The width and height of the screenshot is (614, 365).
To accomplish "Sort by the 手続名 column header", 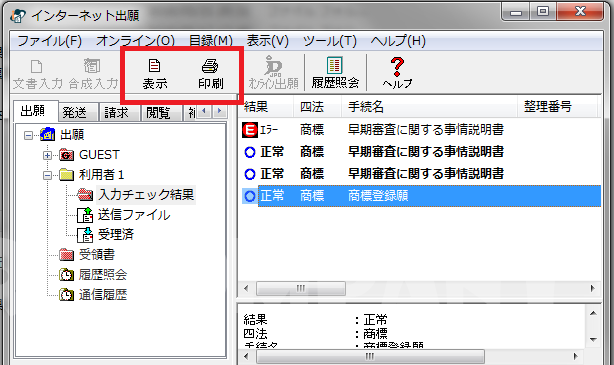I will (x=430, y=107).
